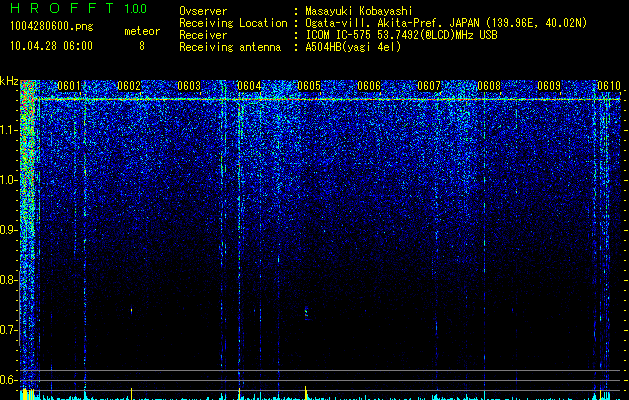This screenshot has width=629, height=400.
Task: Click the ICOM IC-575 receiver text
Action: coord(401,35)
